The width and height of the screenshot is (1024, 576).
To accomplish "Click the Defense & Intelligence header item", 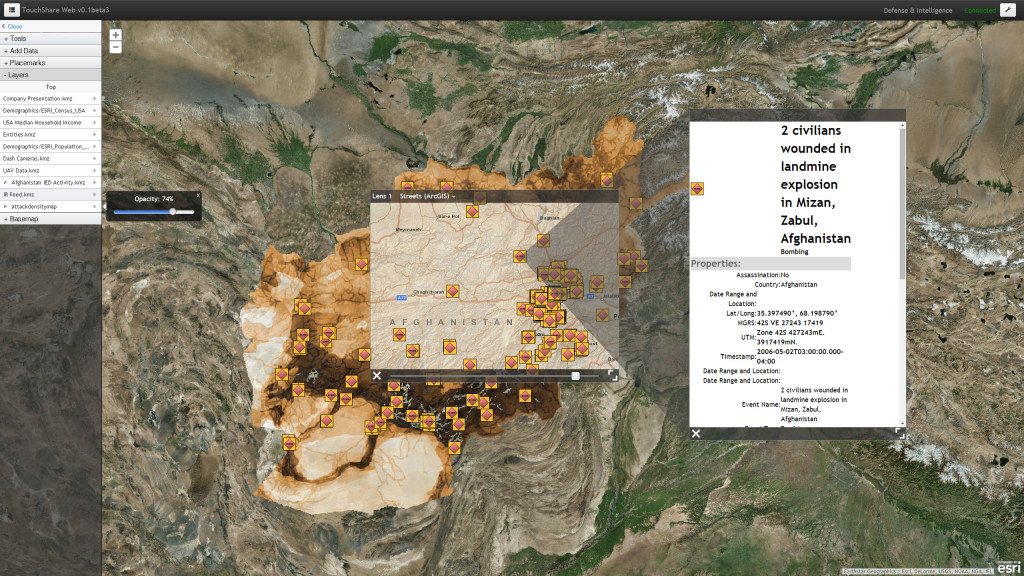I will coord(918,10).
